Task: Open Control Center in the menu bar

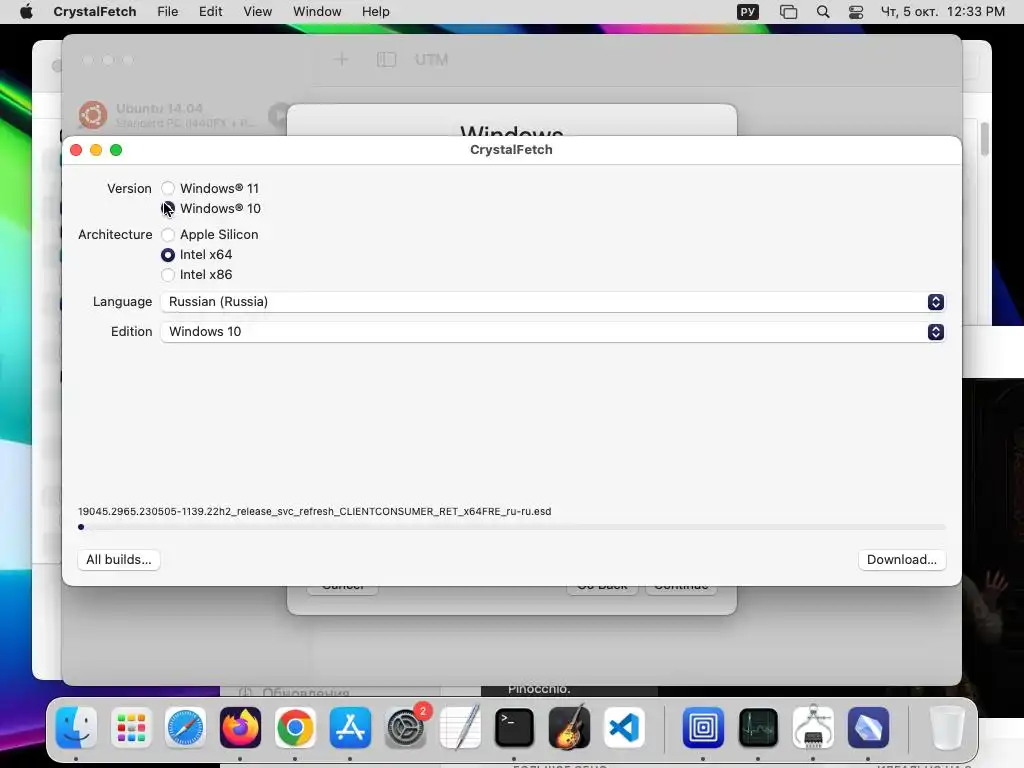Action: [856, 12]
